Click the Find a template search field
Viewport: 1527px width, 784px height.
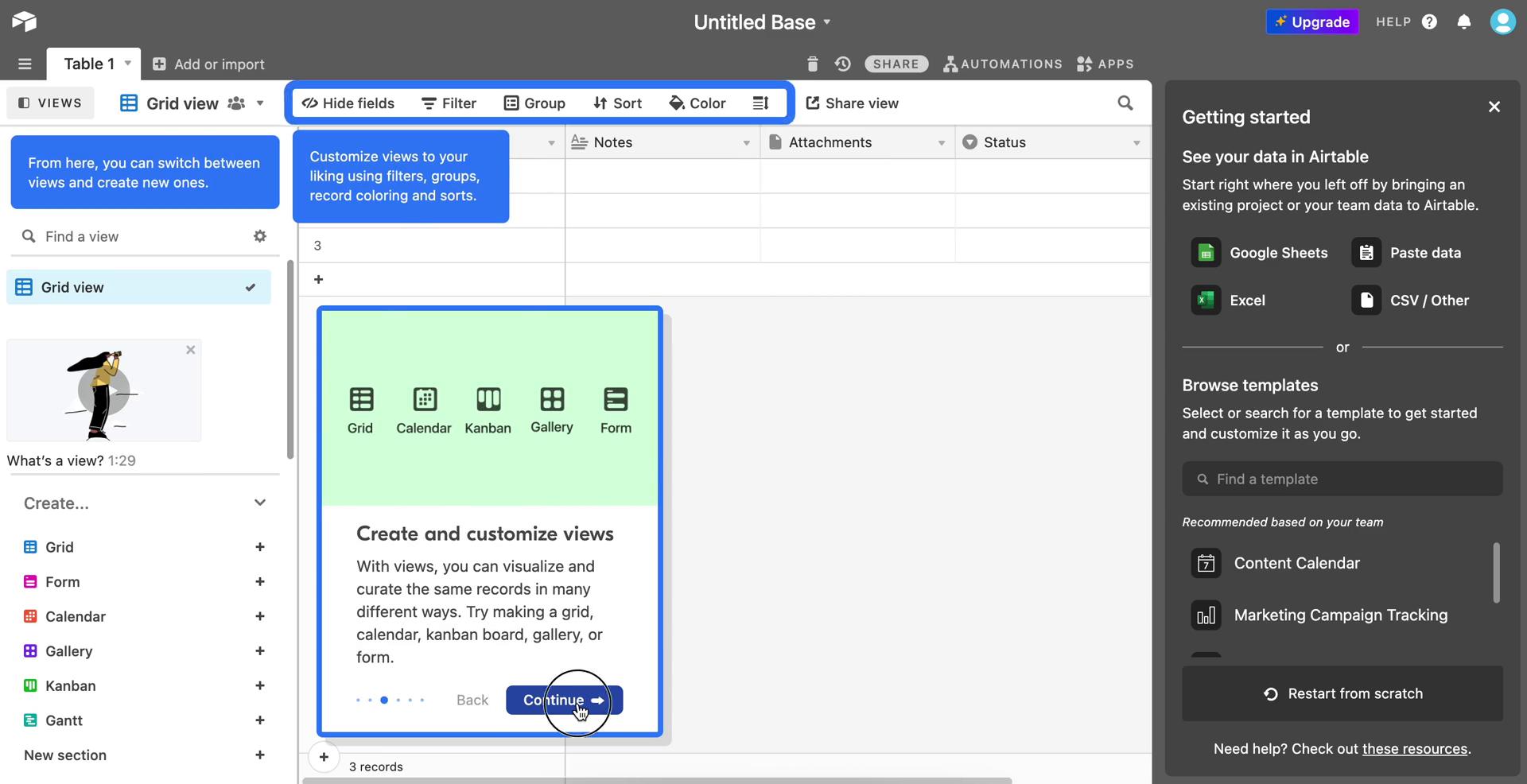(x=1342, y=479)
